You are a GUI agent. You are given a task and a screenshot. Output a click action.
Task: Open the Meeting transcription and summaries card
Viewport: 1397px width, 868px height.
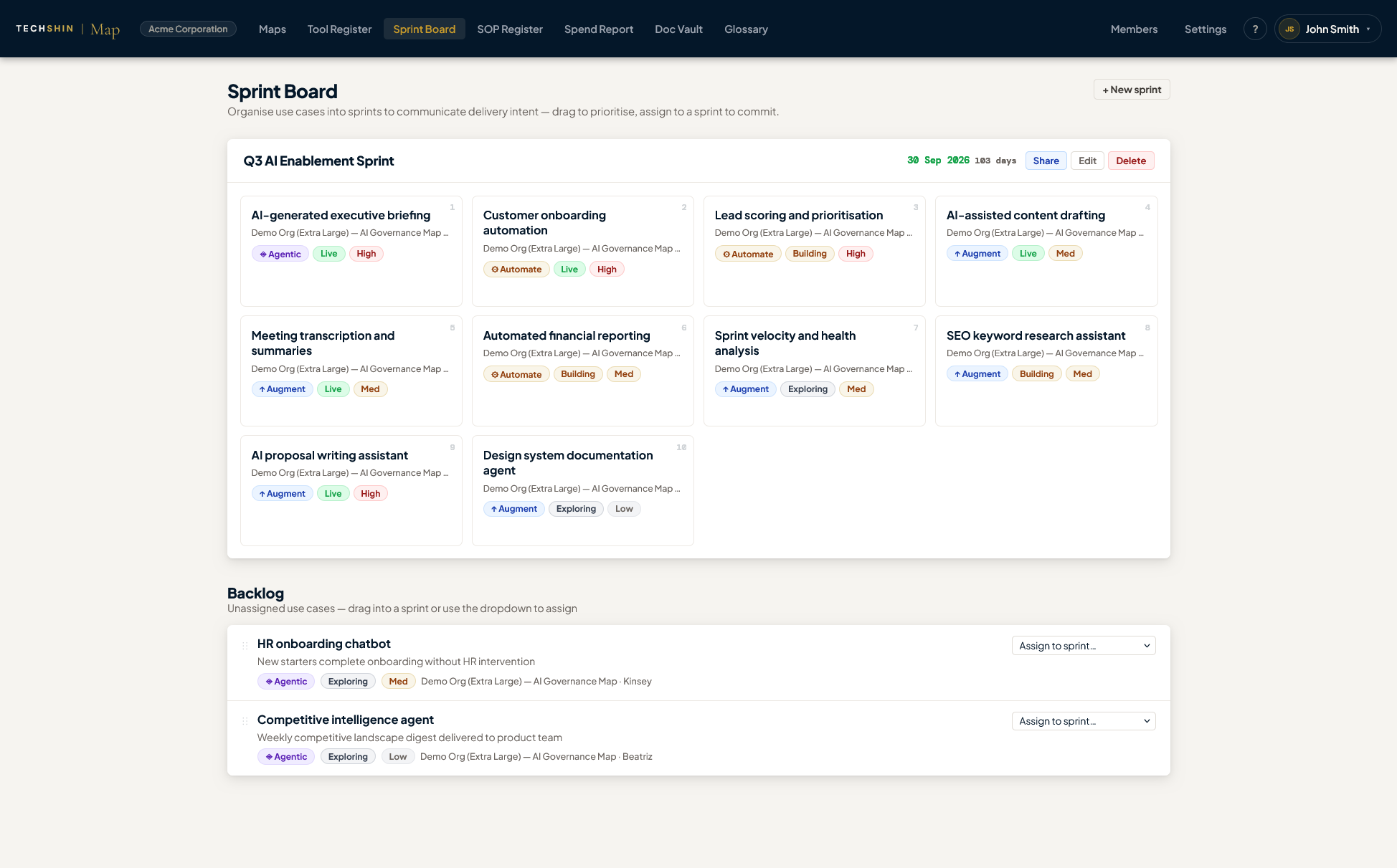tap(351, 371)
